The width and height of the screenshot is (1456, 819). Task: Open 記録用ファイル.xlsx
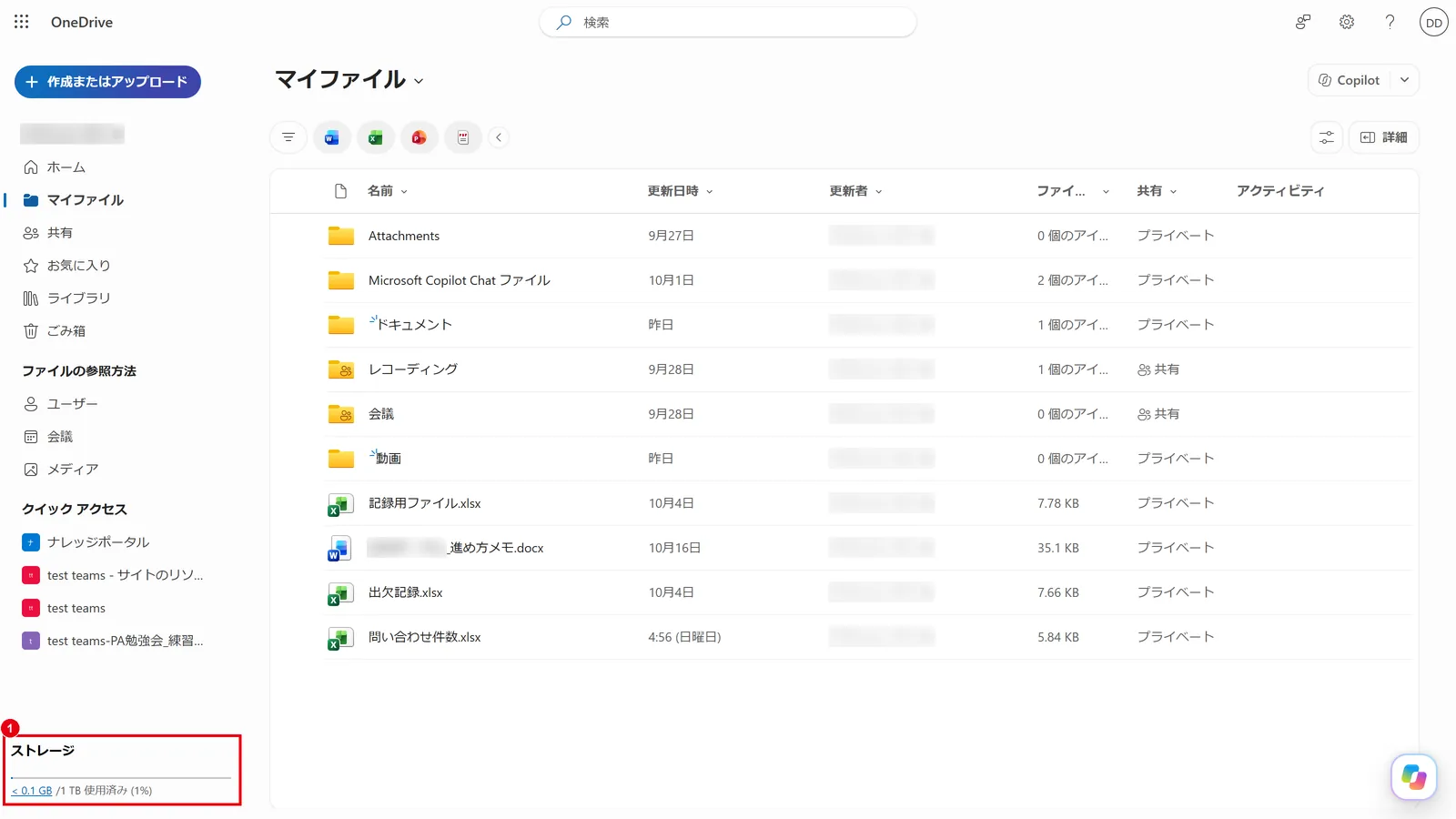pos(425,503)
